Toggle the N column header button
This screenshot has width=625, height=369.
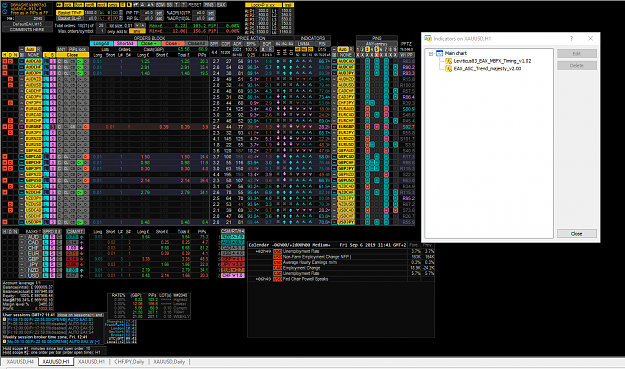(16, 55)
